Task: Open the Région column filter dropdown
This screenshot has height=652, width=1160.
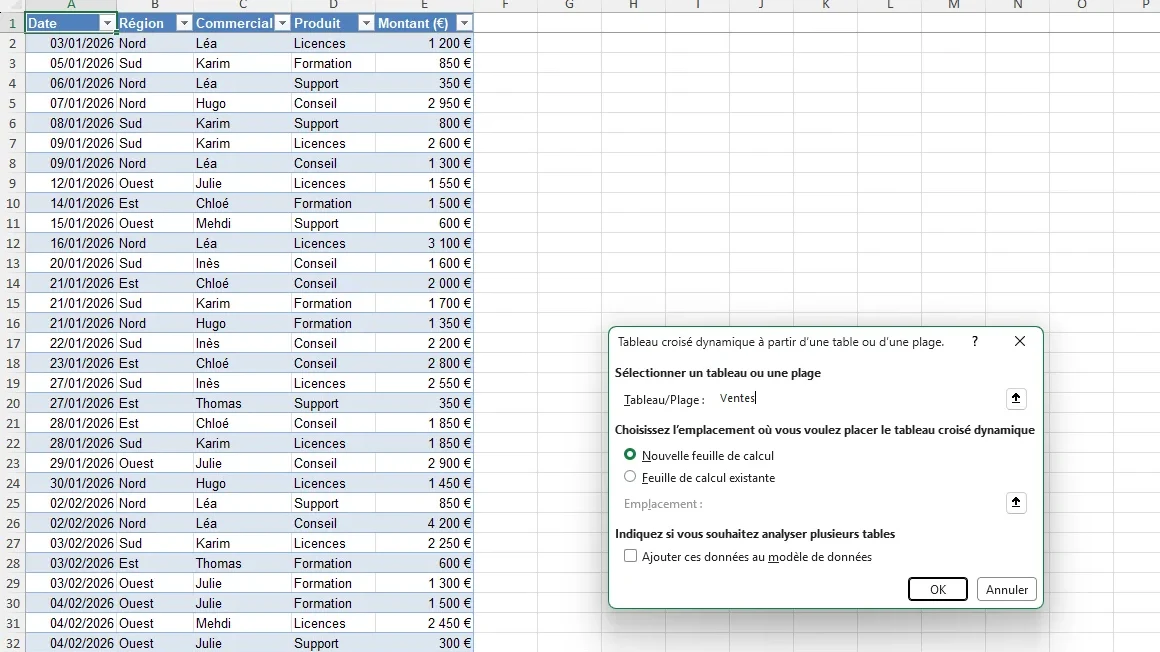Action: coord(183,24)
